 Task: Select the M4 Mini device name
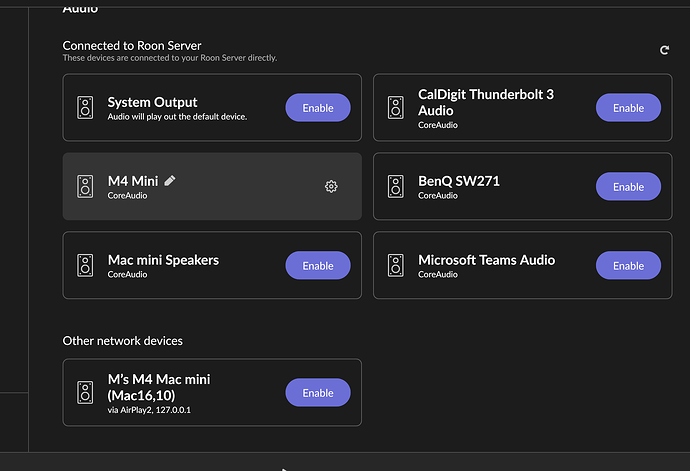(133, 181)
